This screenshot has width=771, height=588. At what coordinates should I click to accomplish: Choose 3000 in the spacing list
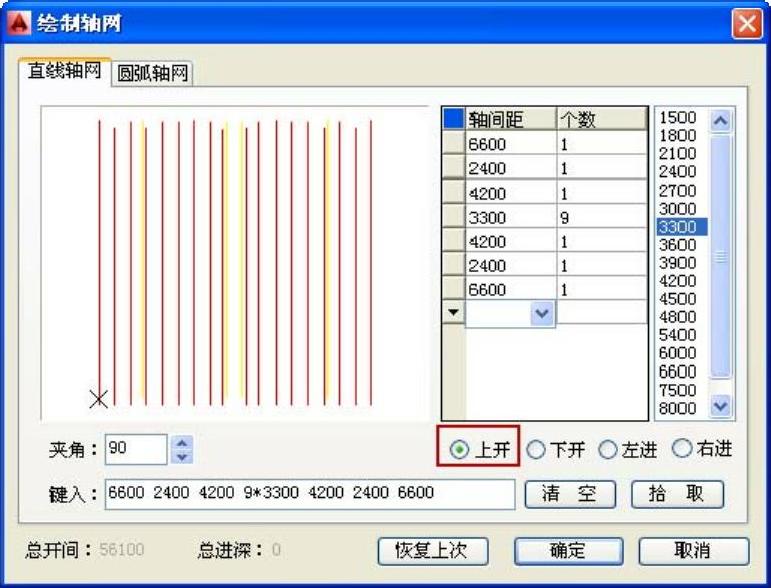coord(678,208)
